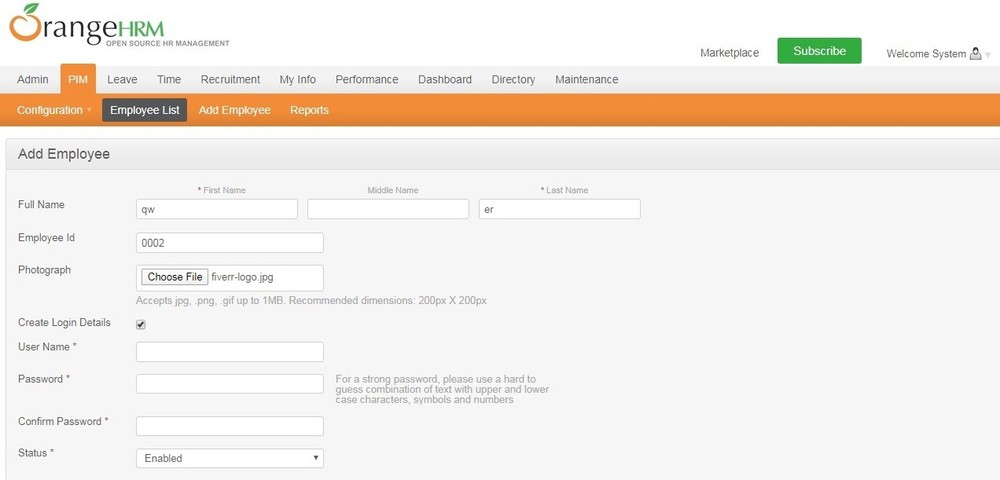Open the Status dropdown showing Enabled

[230, 458]
